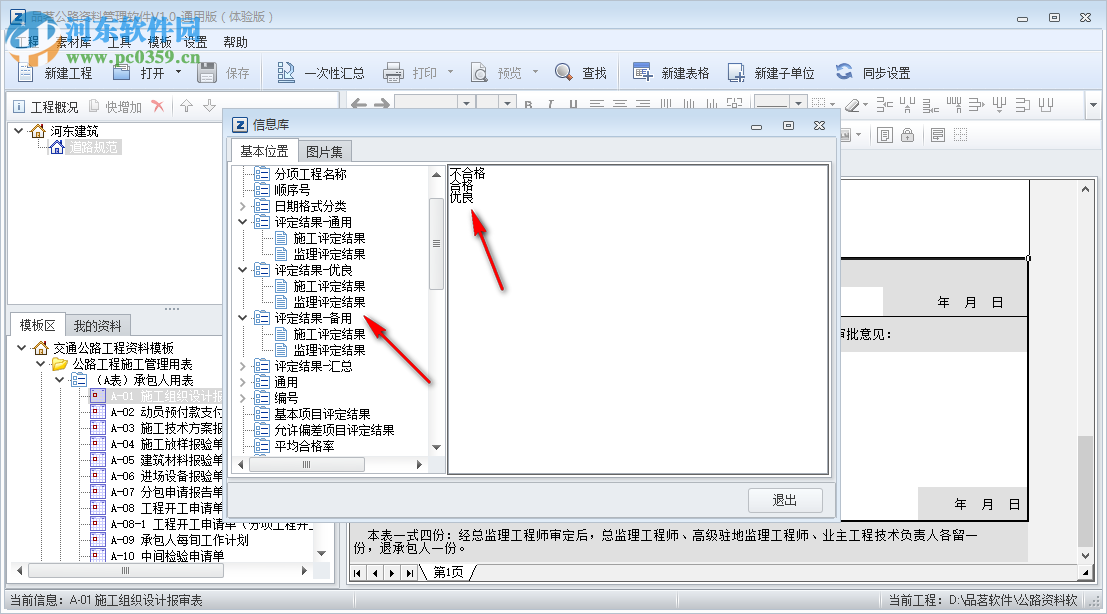Toggle underline formatting
Screen dimensions: 1107x614
[574, 105]
